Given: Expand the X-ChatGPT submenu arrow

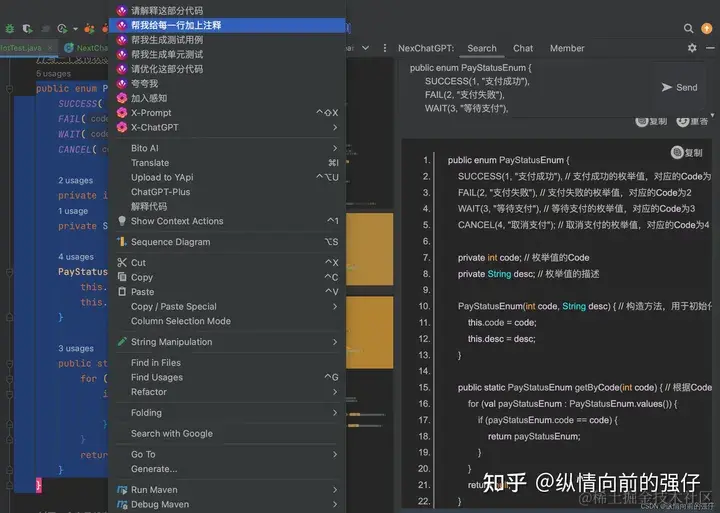Looking at the screenshot, I should (335, 127).
